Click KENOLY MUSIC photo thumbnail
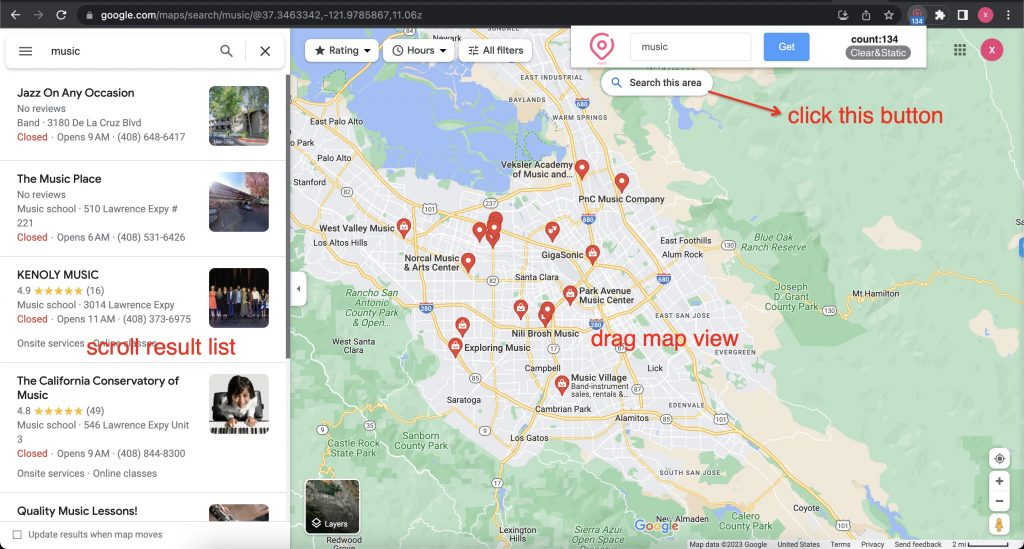This screenshot has width=1024, height=549. 239,298
